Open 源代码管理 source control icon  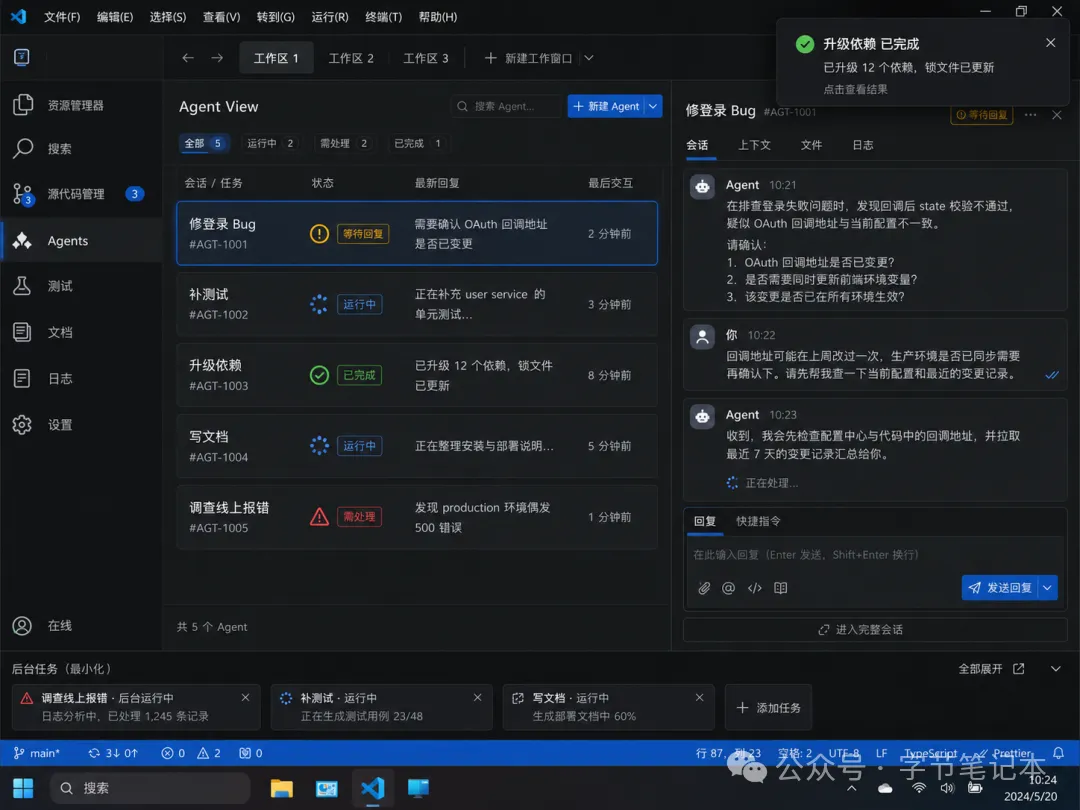click(23, 194)
